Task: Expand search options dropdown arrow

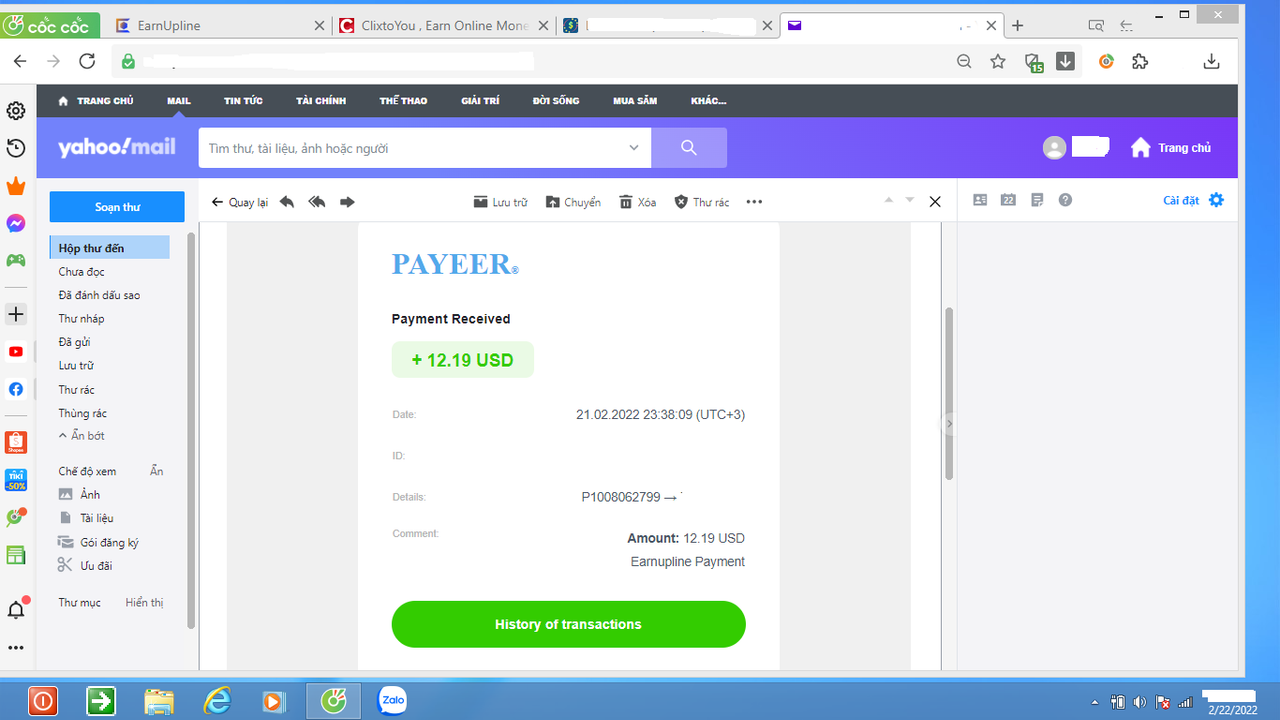Action: coord(633,148)
